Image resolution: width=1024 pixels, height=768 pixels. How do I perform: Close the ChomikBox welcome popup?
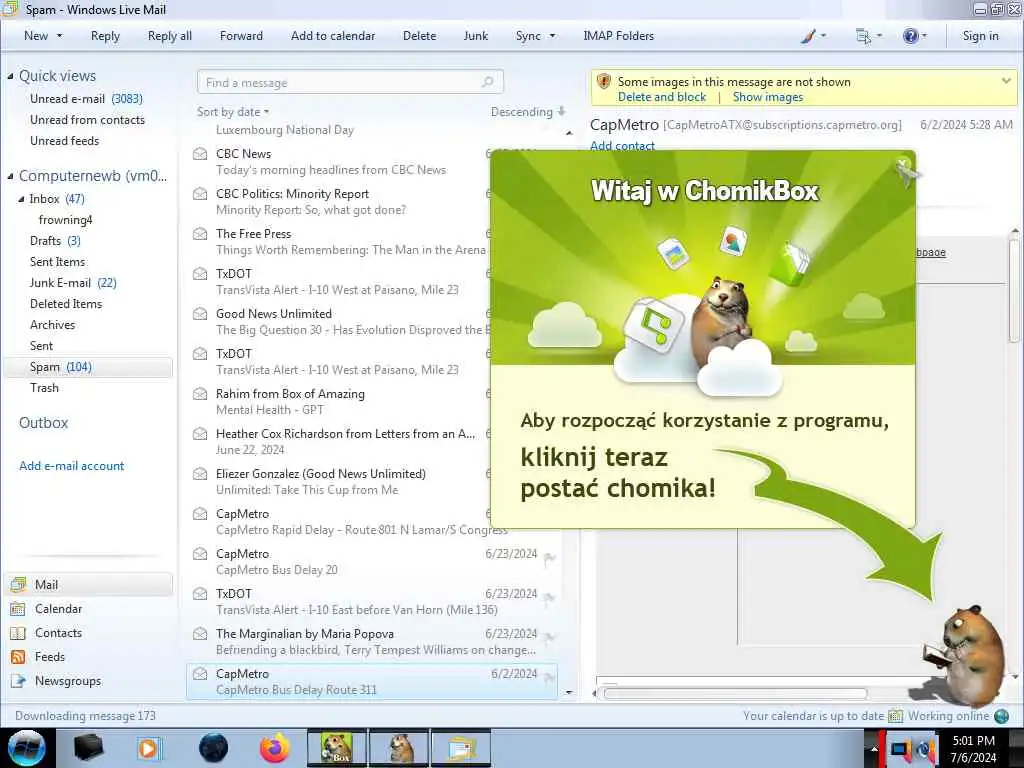point(903,163)
